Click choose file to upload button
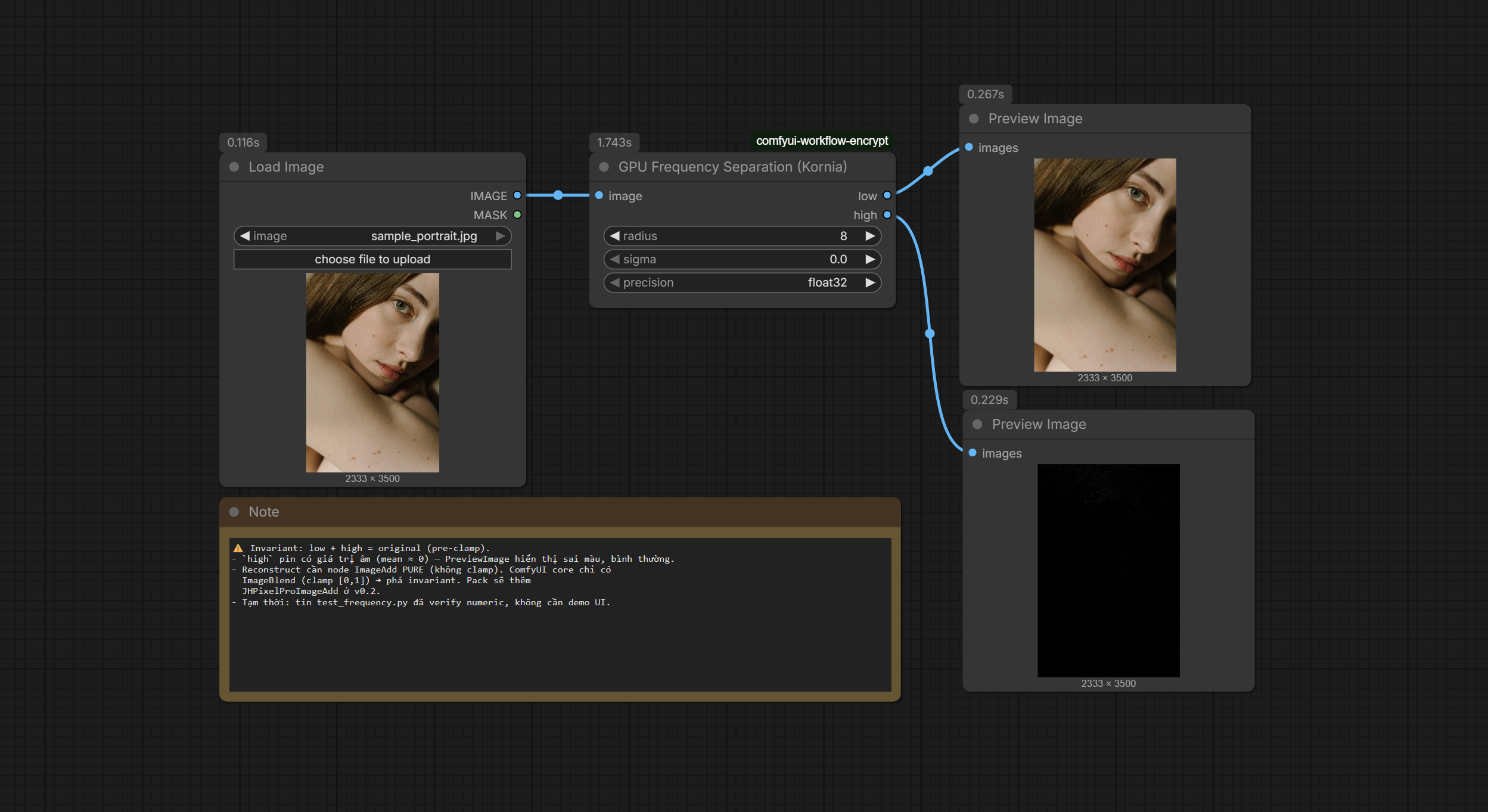1488x812 pixels. click(x=372, y=259)
